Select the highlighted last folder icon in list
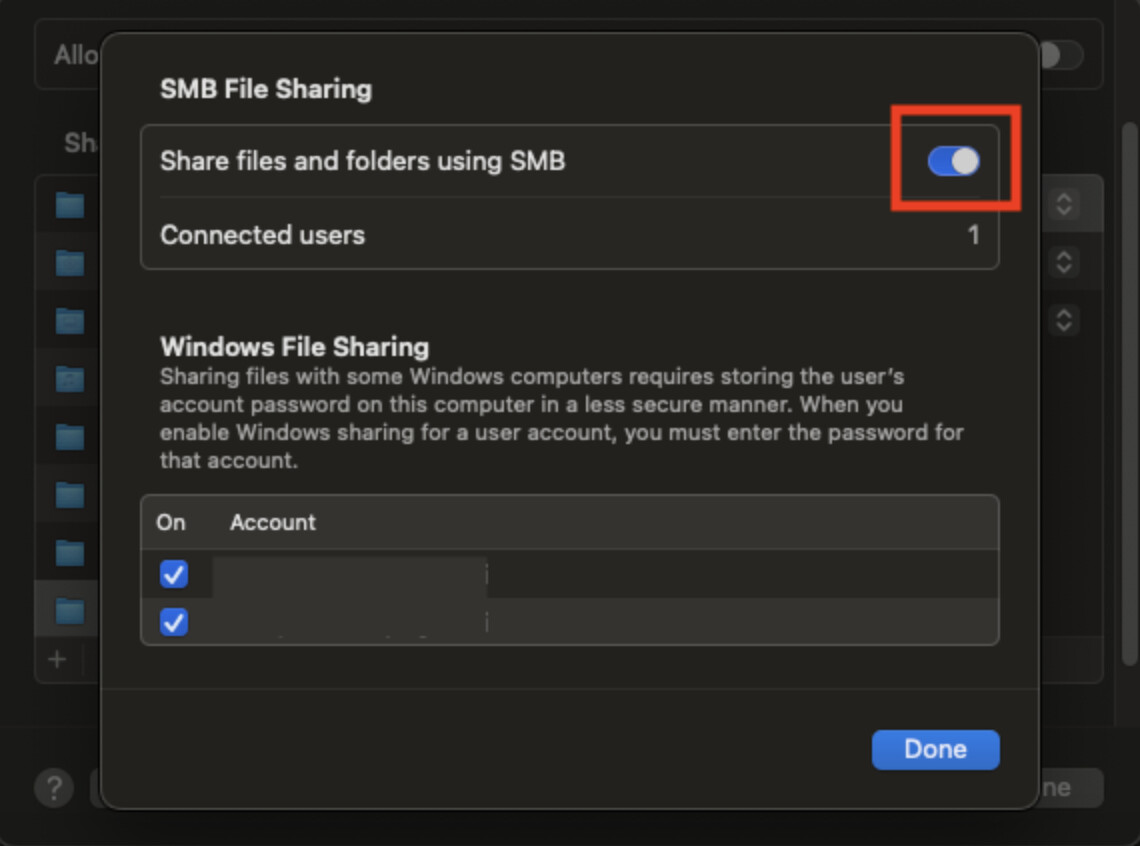The width and height of the screenshot is (1140, 846). pos(70,611)
